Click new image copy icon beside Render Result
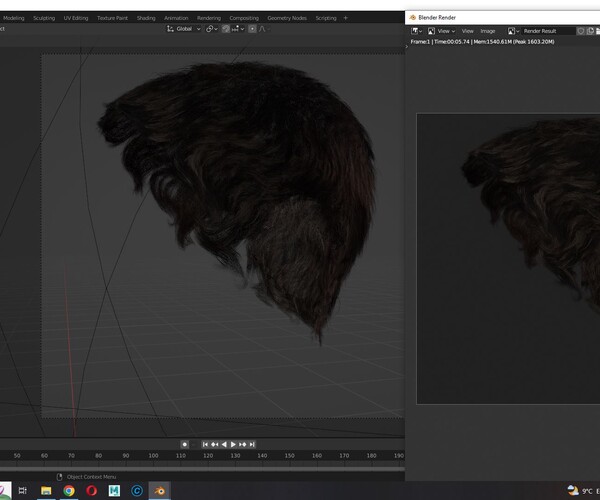This screenshot has width=600, height=500. pos(590,31)
